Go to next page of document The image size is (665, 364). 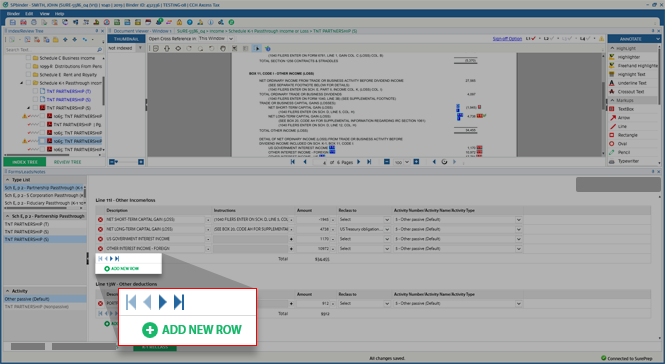point(359,162)
